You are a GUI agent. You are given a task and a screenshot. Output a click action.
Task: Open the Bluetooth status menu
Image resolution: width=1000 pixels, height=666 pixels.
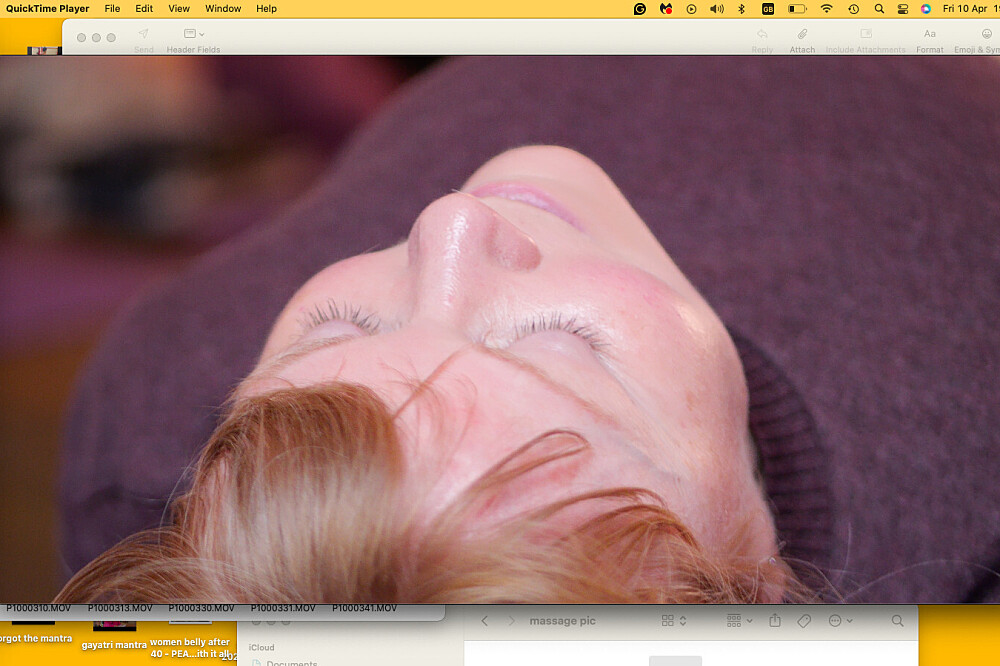[x=742, y=9]
